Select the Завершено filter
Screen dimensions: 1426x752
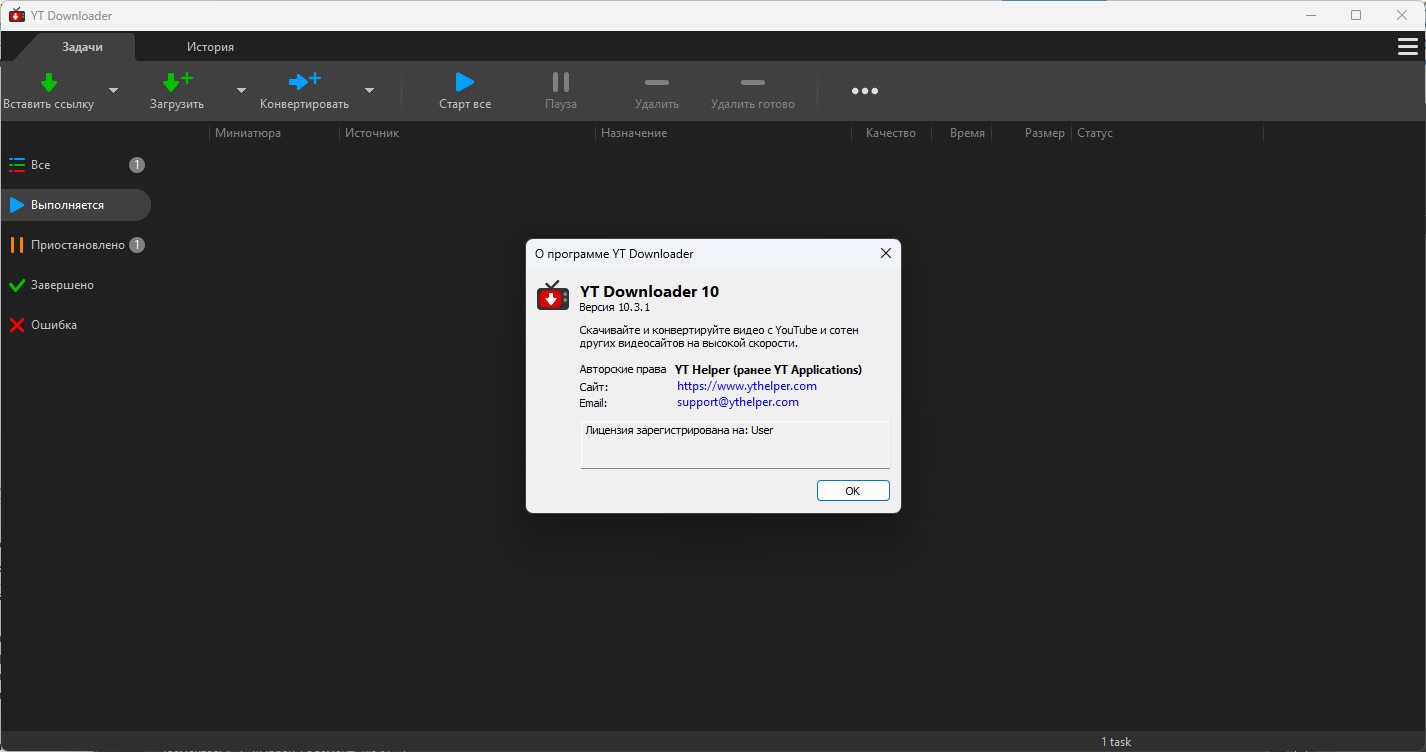click(x=76, y=285)
